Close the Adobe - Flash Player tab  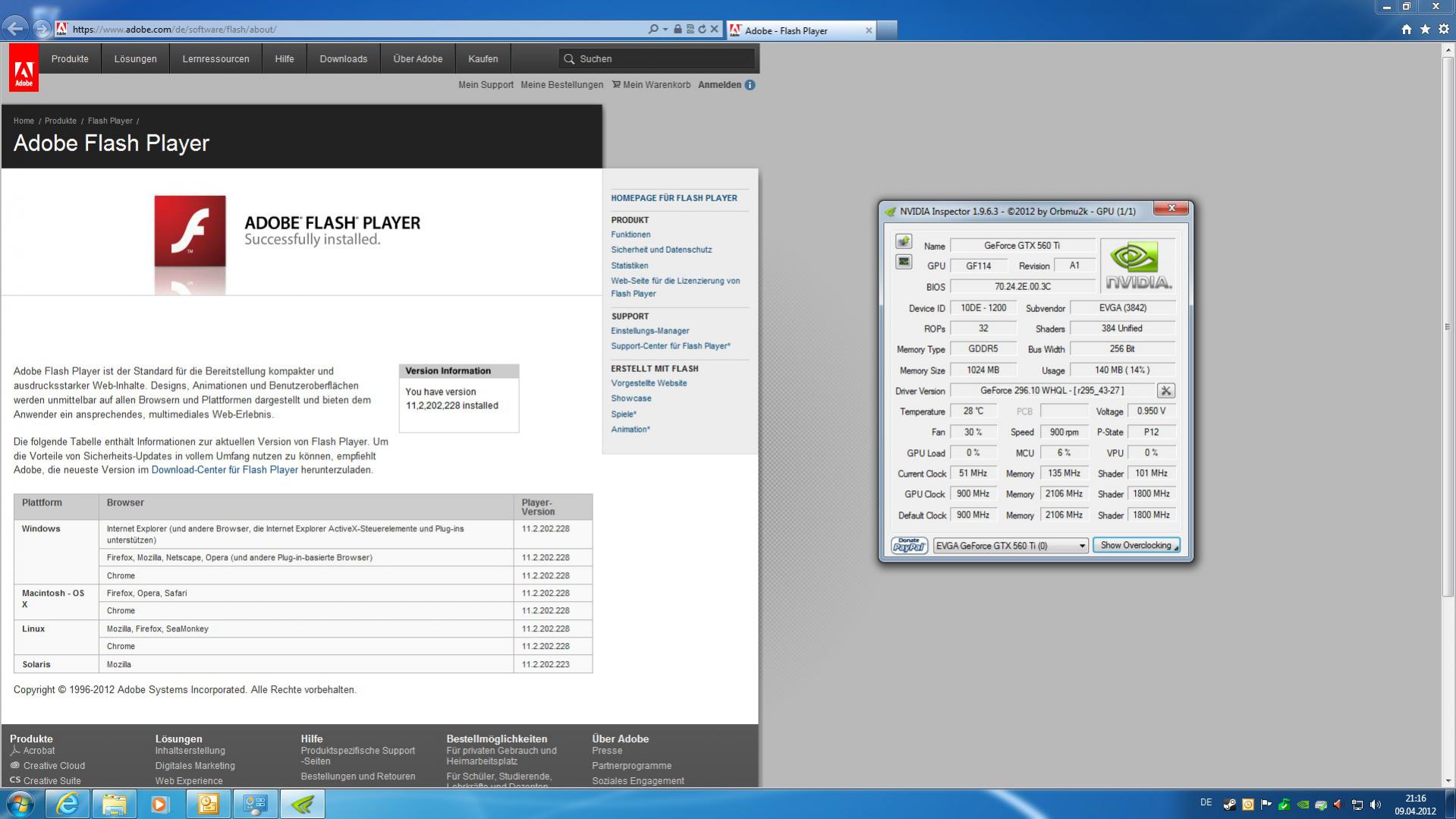pos(869,30)
